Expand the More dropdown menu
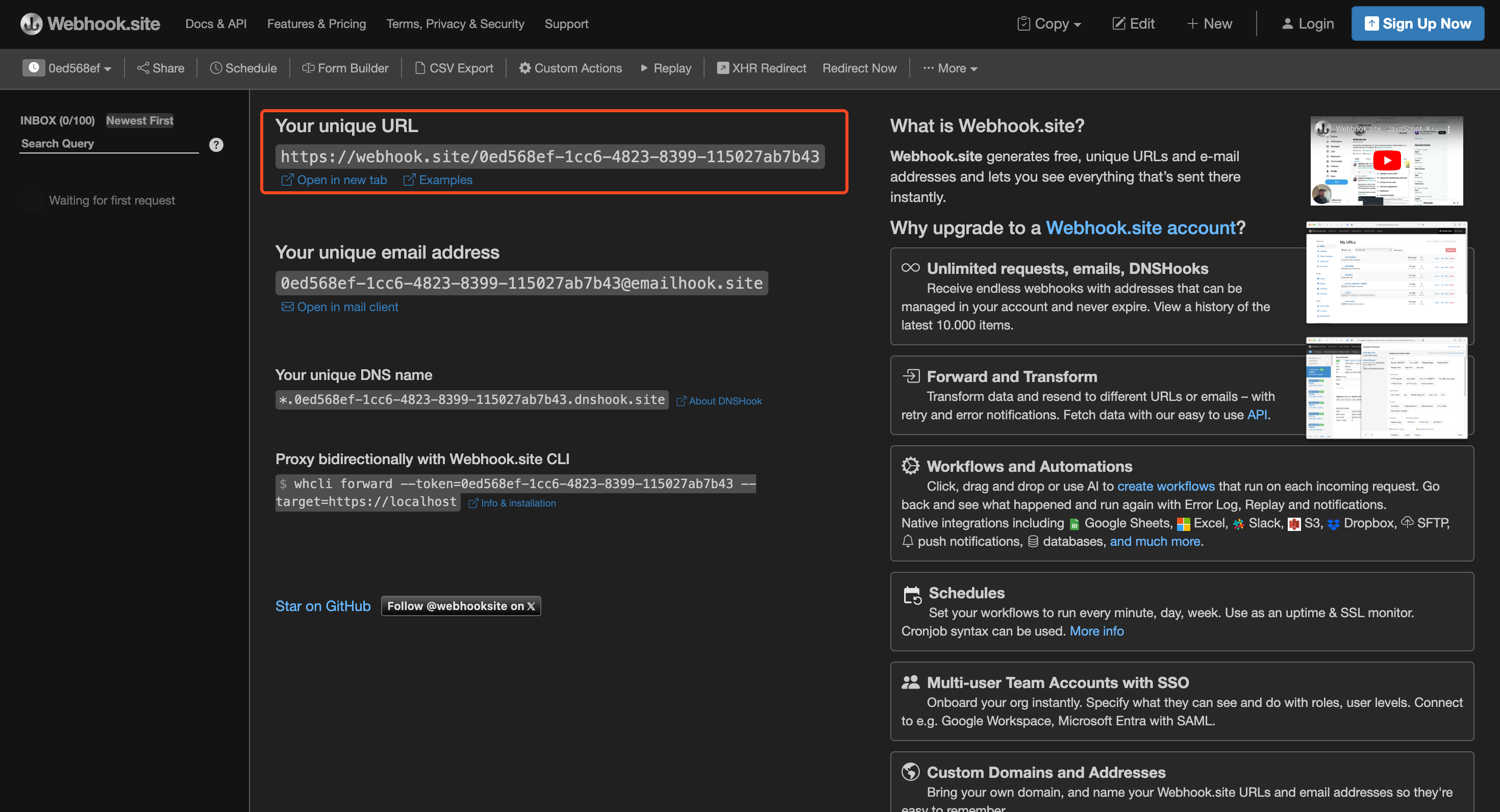Viewport: 1500px width, 812px height. coord(949,68)
